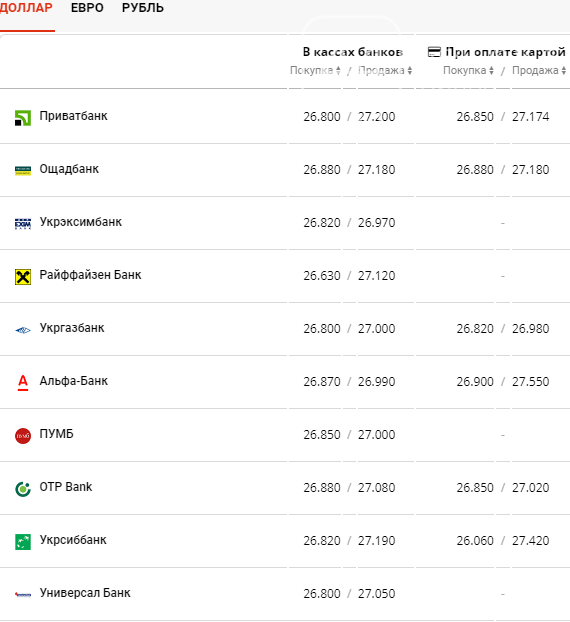
Task: Click the Альфа-Банк red A logo
Action: (23, 382)
